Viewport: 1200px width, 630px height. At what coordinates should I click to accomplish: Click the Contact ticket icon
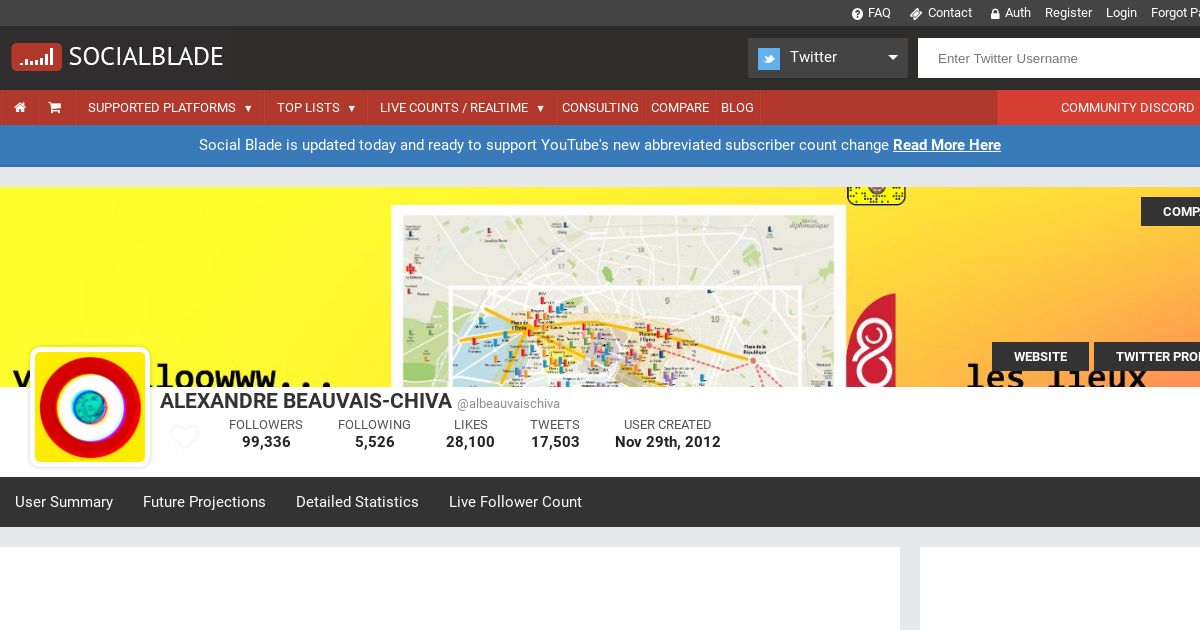tap(915, 14)
